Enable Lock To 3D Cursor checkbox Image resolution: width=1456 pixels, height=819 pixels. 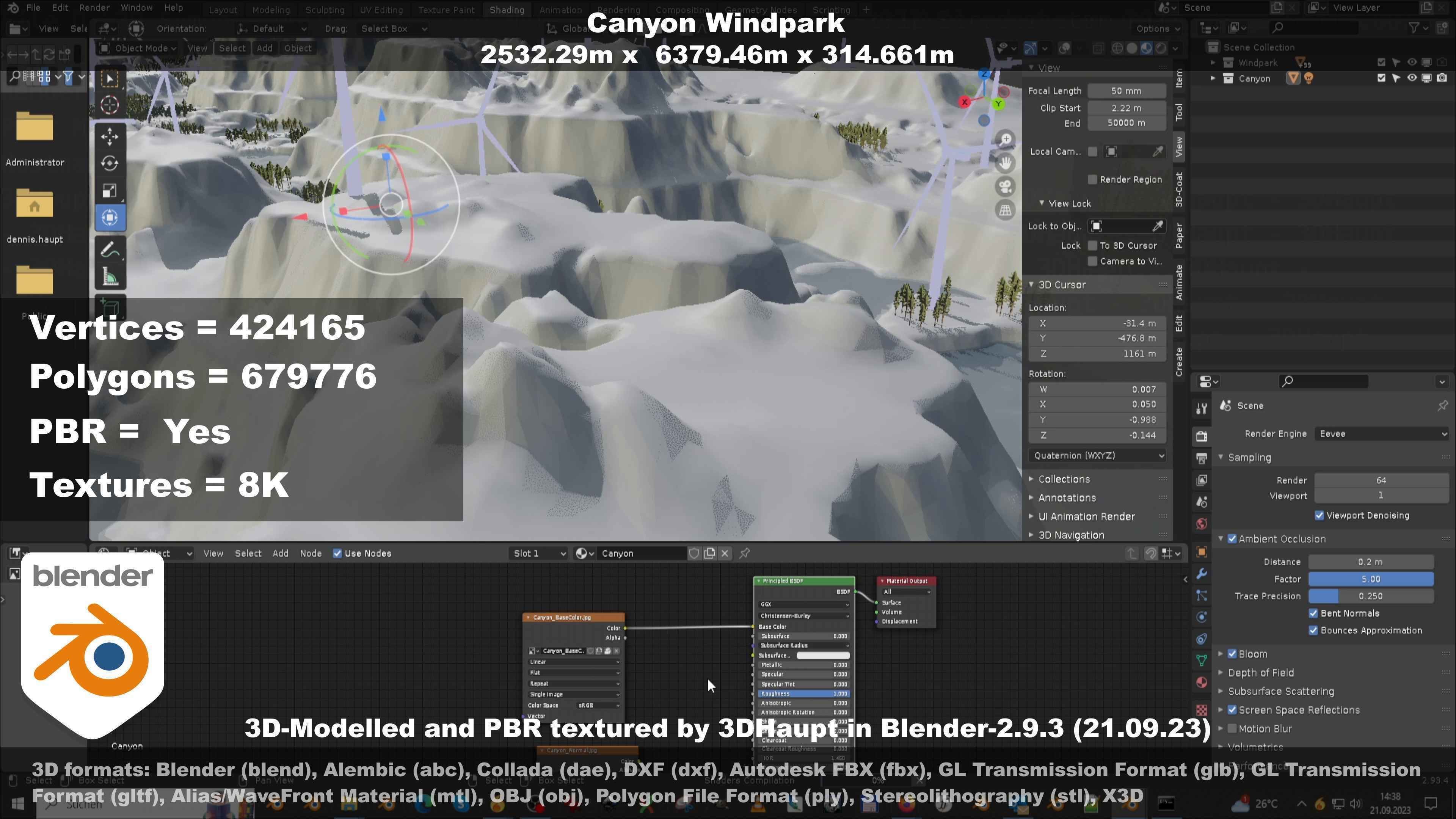tap(1092, 245)
